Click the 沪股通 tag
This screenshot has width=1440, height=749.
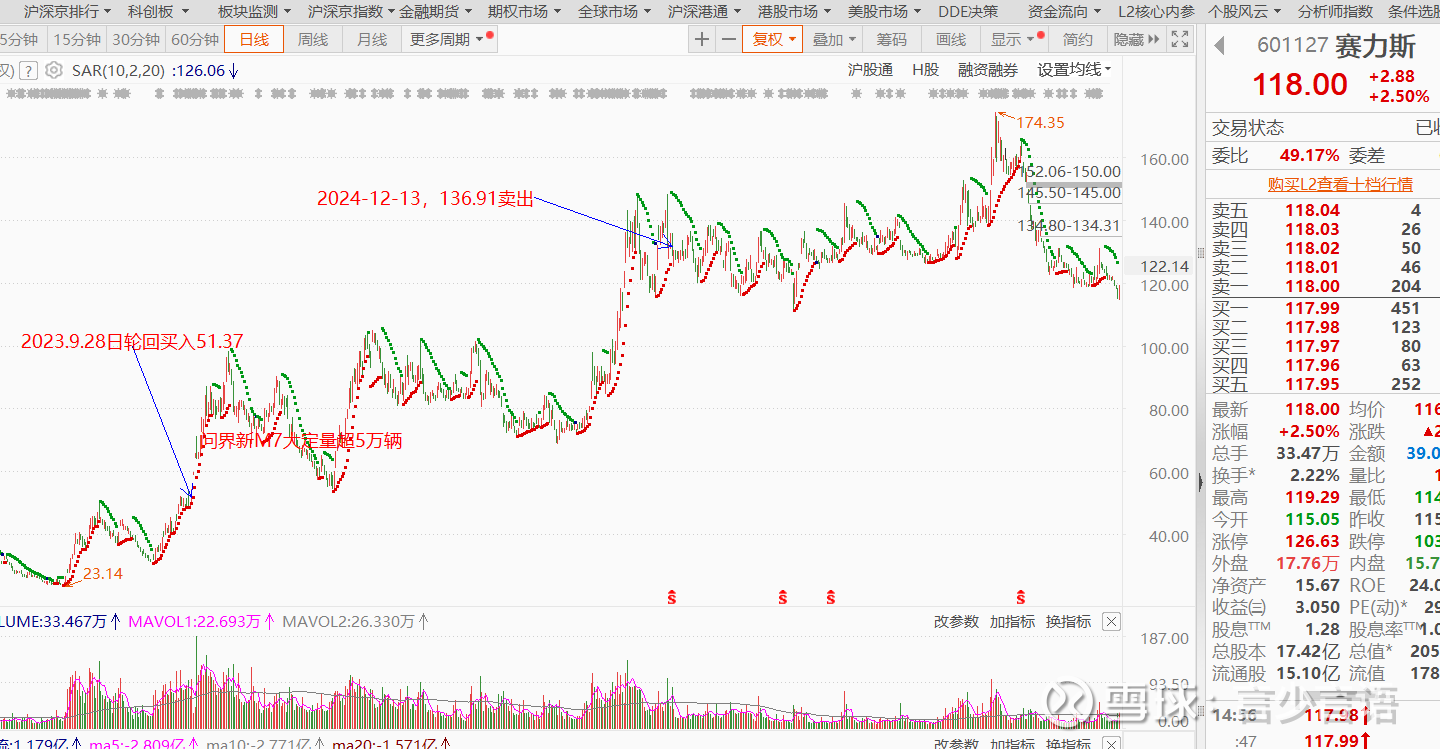point(870,70)
